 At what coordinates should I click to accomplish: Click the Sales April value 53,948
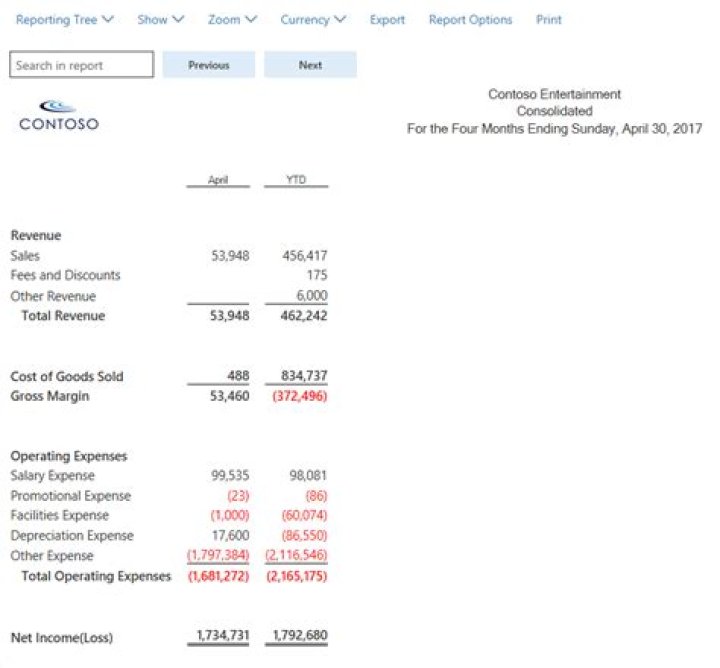point(230,256)
